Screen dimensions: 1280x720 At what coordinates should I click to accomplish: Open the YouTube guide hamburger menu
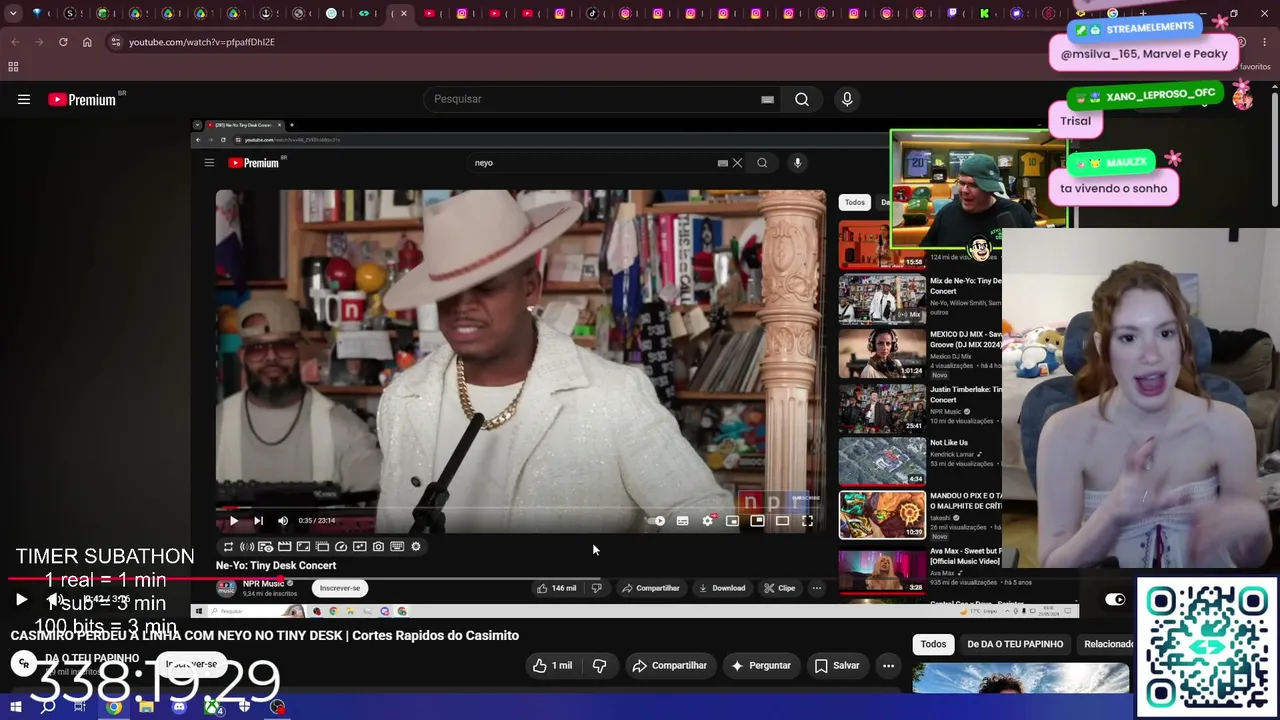[24, 99]
